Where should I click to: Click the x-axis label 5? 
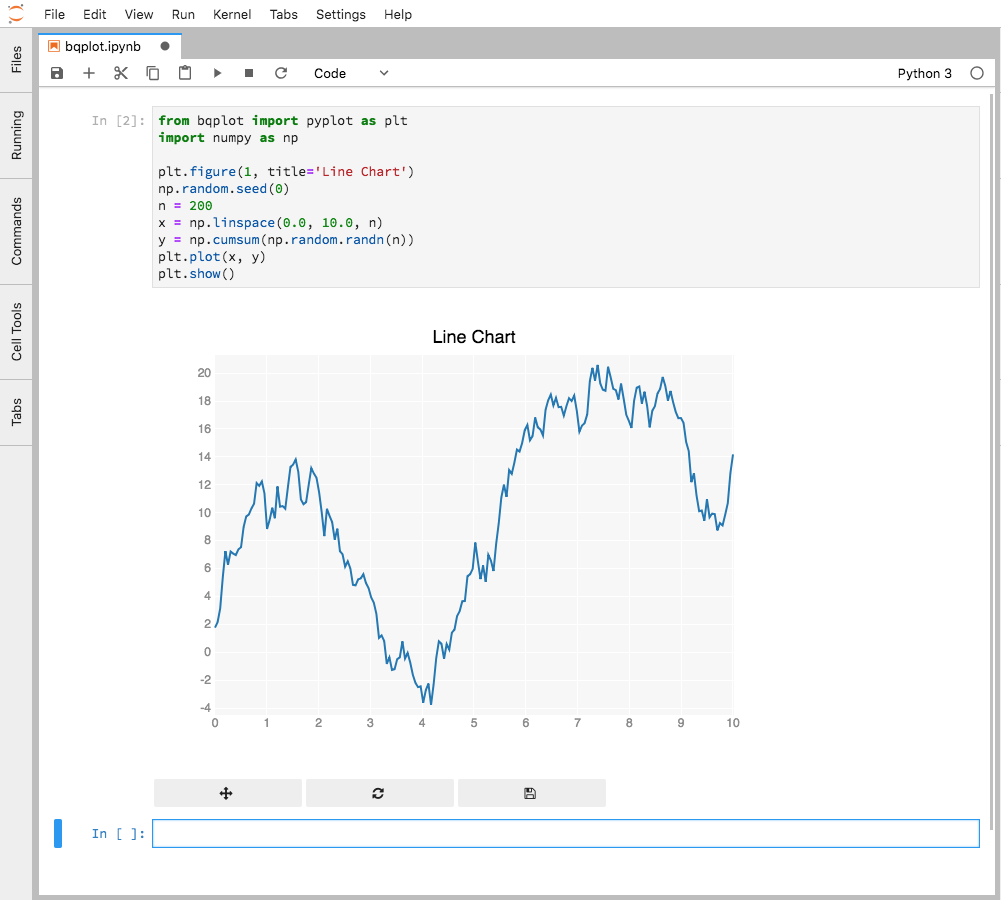474,723
